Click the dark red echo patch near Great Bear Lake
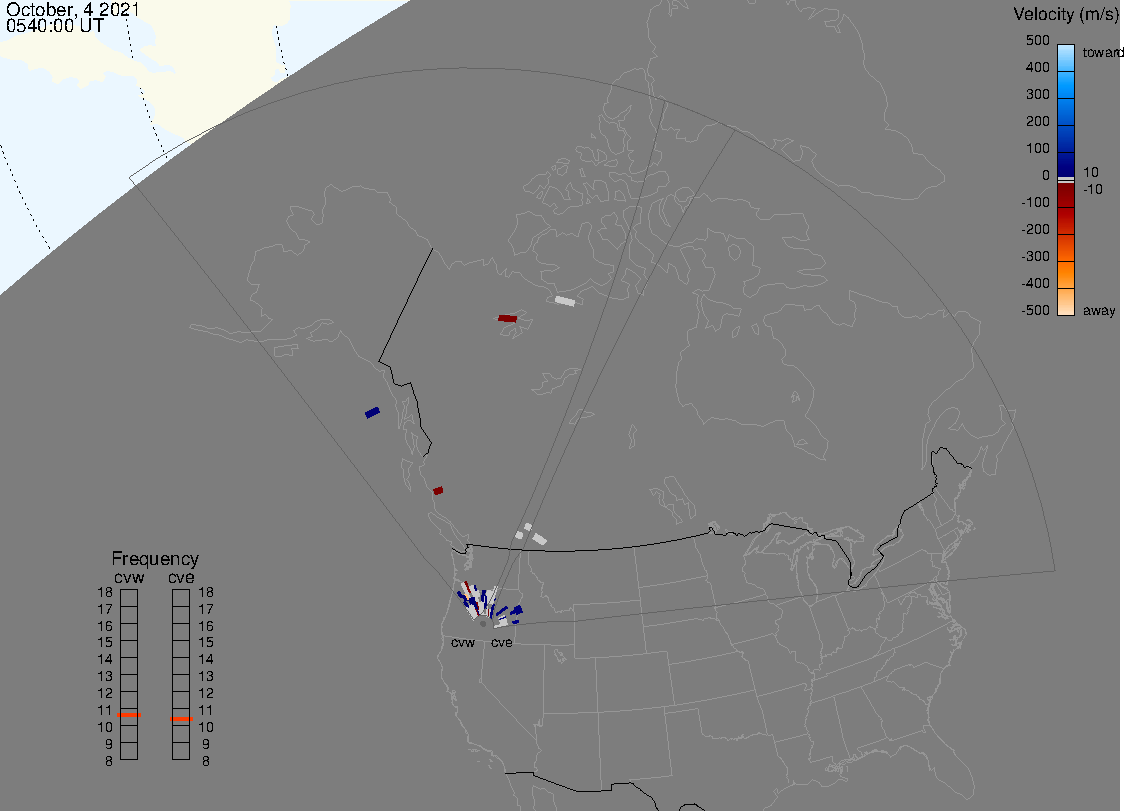Image resolution: width=1124 pixels, height=811 pixels. 508,318
